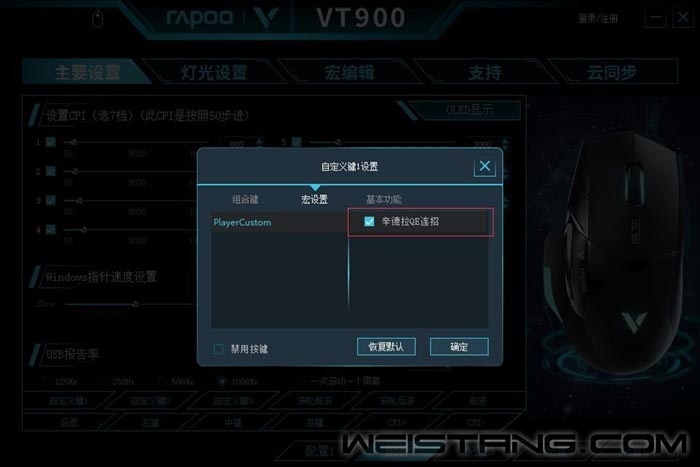This screenshot has width=700, height=467.
Task: Confirm with the 确定 button
Action: point(459,346)
